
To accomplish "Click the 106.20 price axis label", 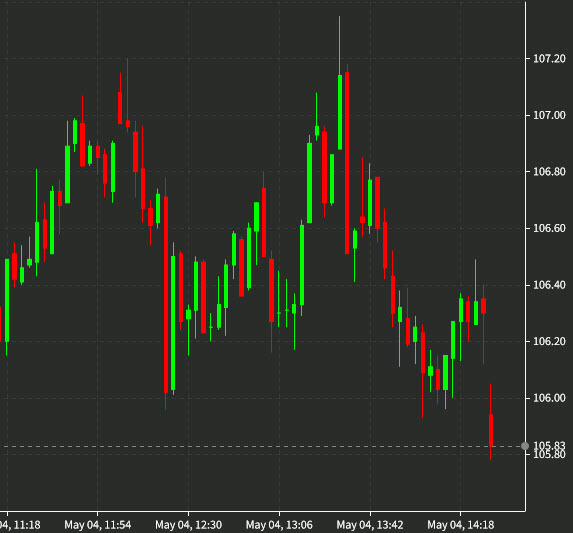I will [549, 341].
